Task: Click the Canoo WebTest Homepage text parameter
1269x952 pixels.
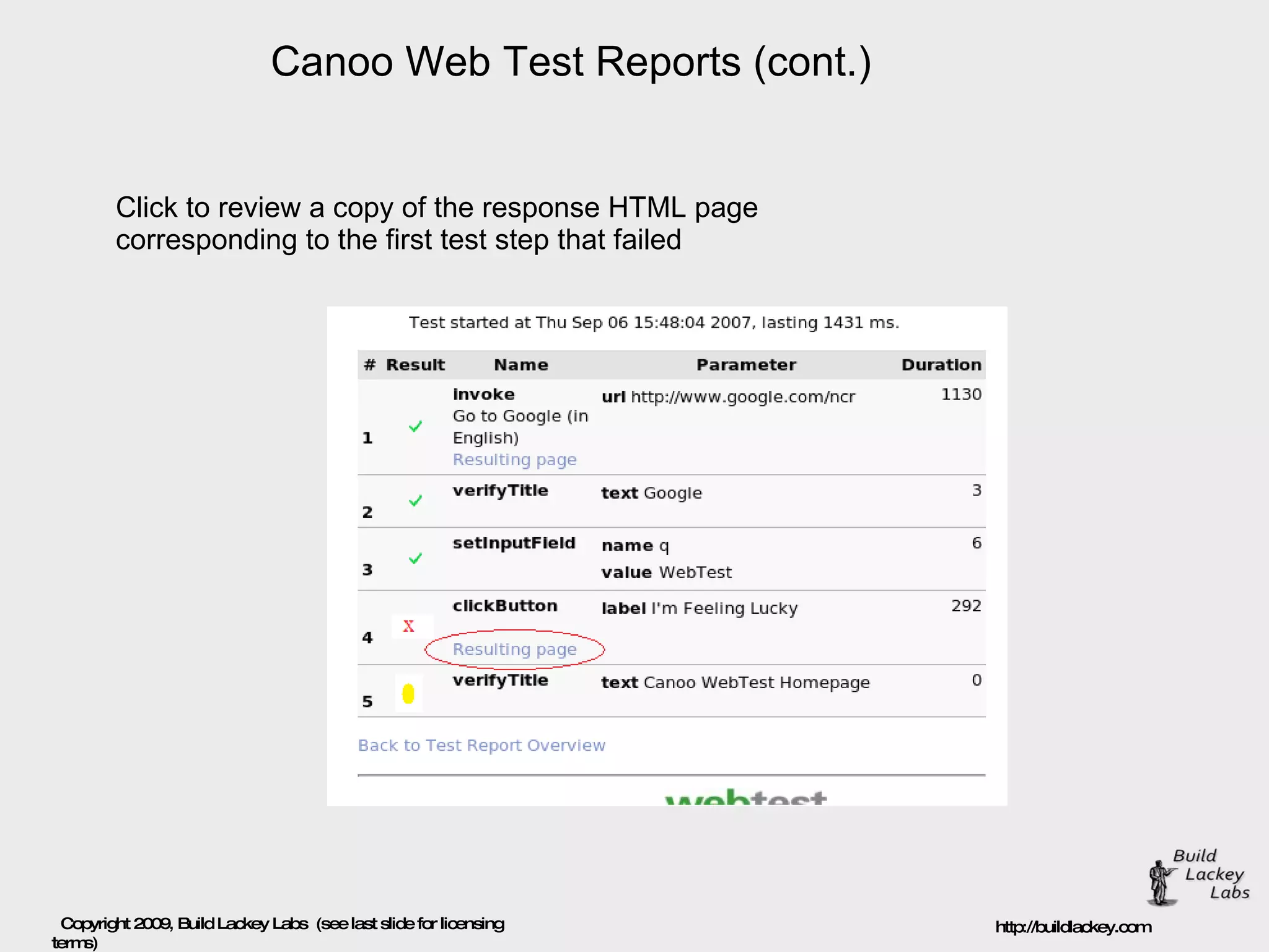Action: tap(756, 683)
